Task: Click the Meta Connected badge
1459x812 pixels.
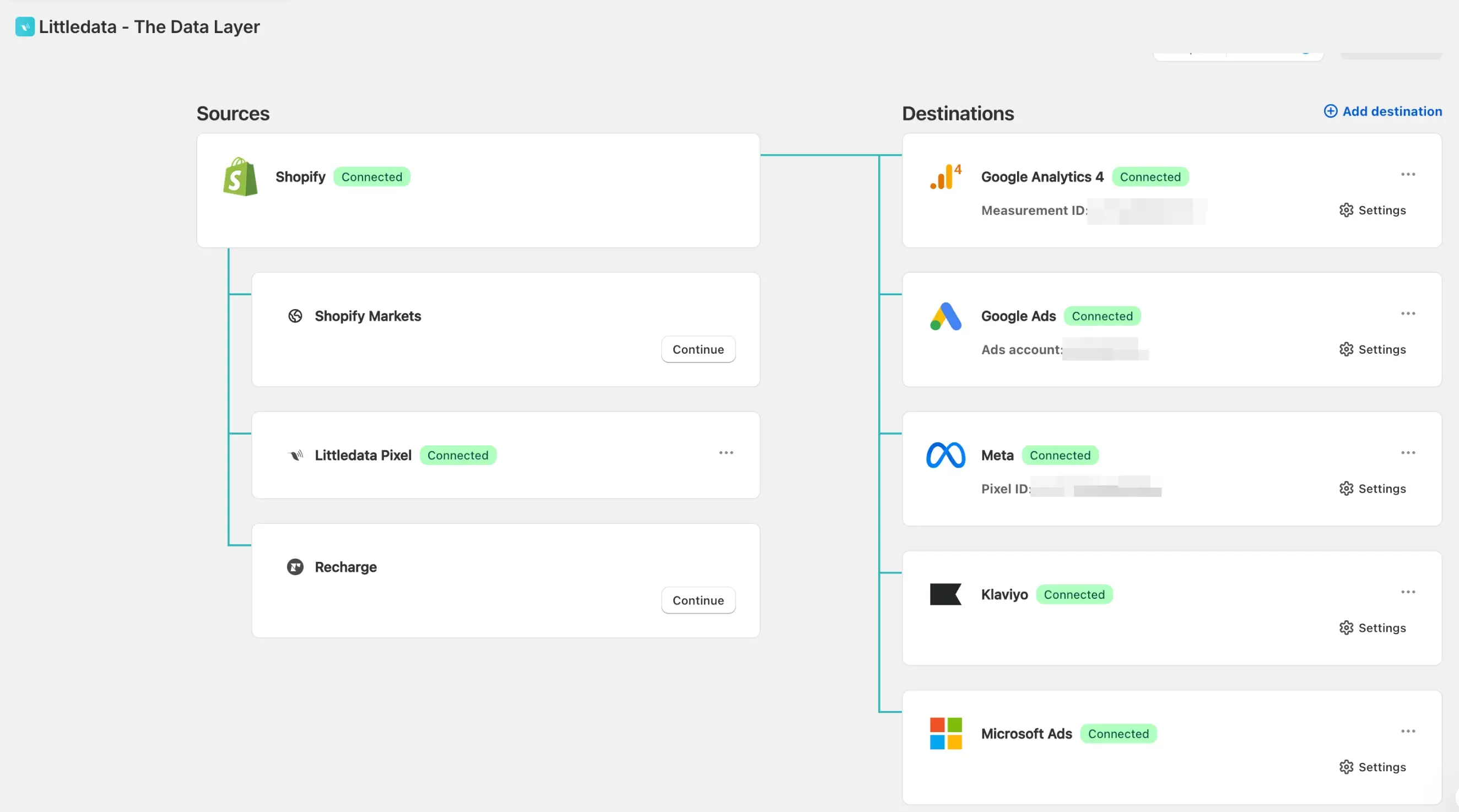Action: point(1060,455)
